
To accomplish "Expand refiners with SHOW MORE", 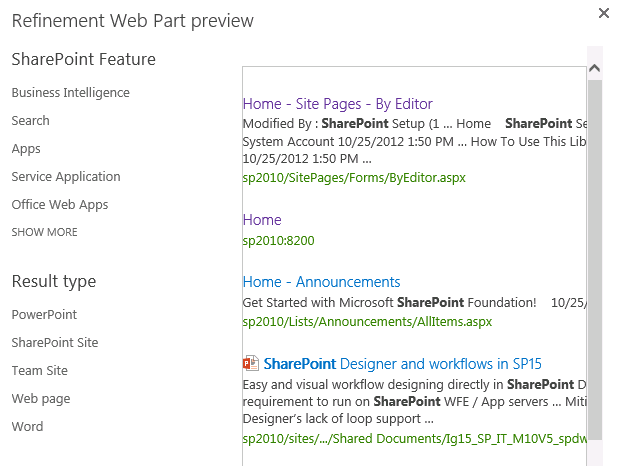I will [45, 232].
